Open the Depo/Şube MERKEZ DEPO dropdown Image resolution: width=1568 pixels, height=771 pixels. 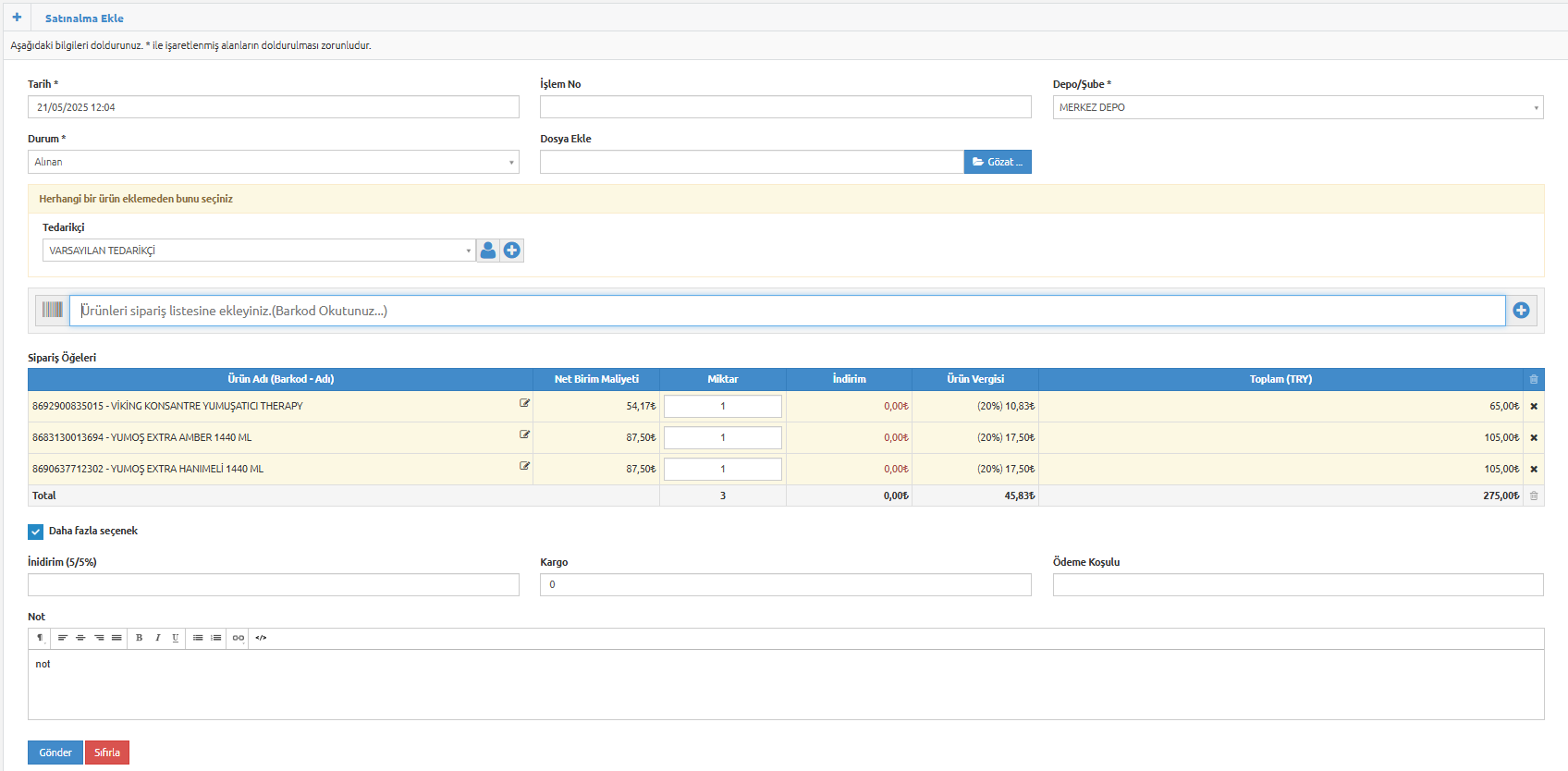point(1298,107)
